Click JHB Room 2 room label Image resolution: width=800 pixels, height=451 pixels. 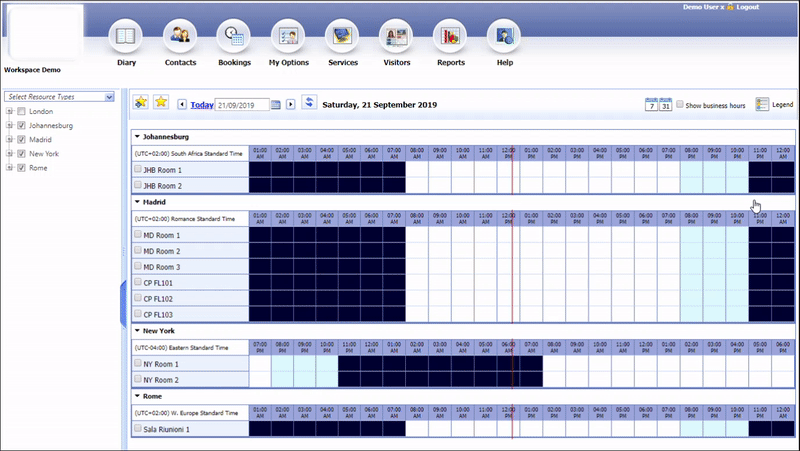(162, 186)
